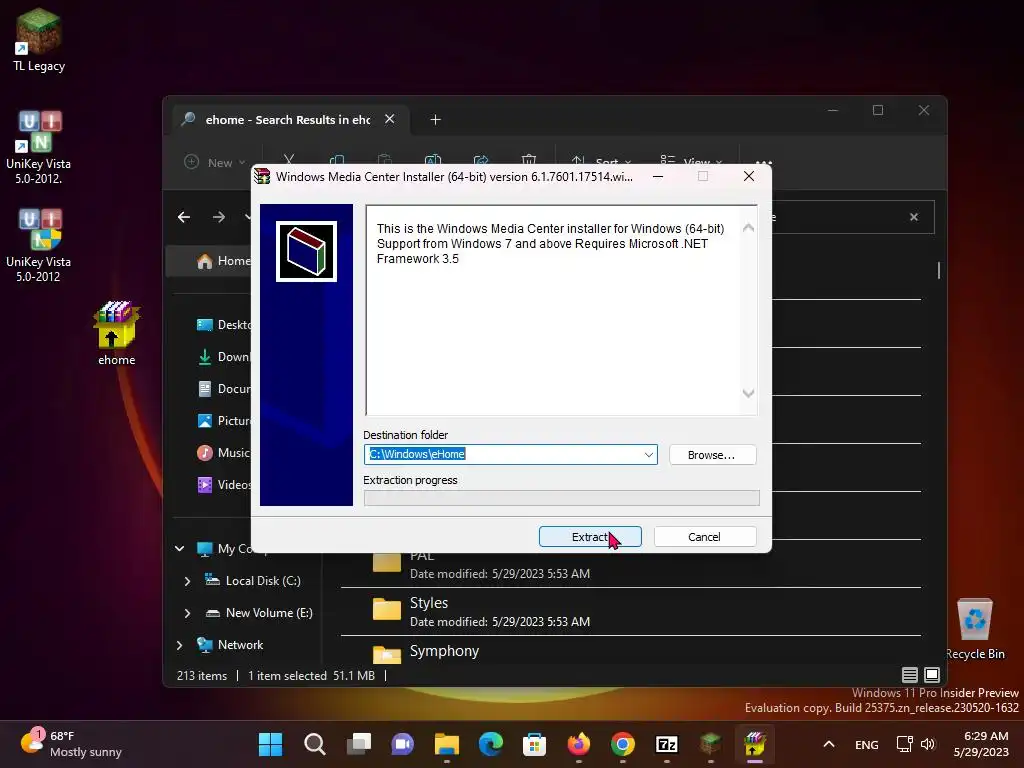Open Downloads in Explorer sidebar
The height and width of the screenshot is (768, 1024).
[223, 357]
